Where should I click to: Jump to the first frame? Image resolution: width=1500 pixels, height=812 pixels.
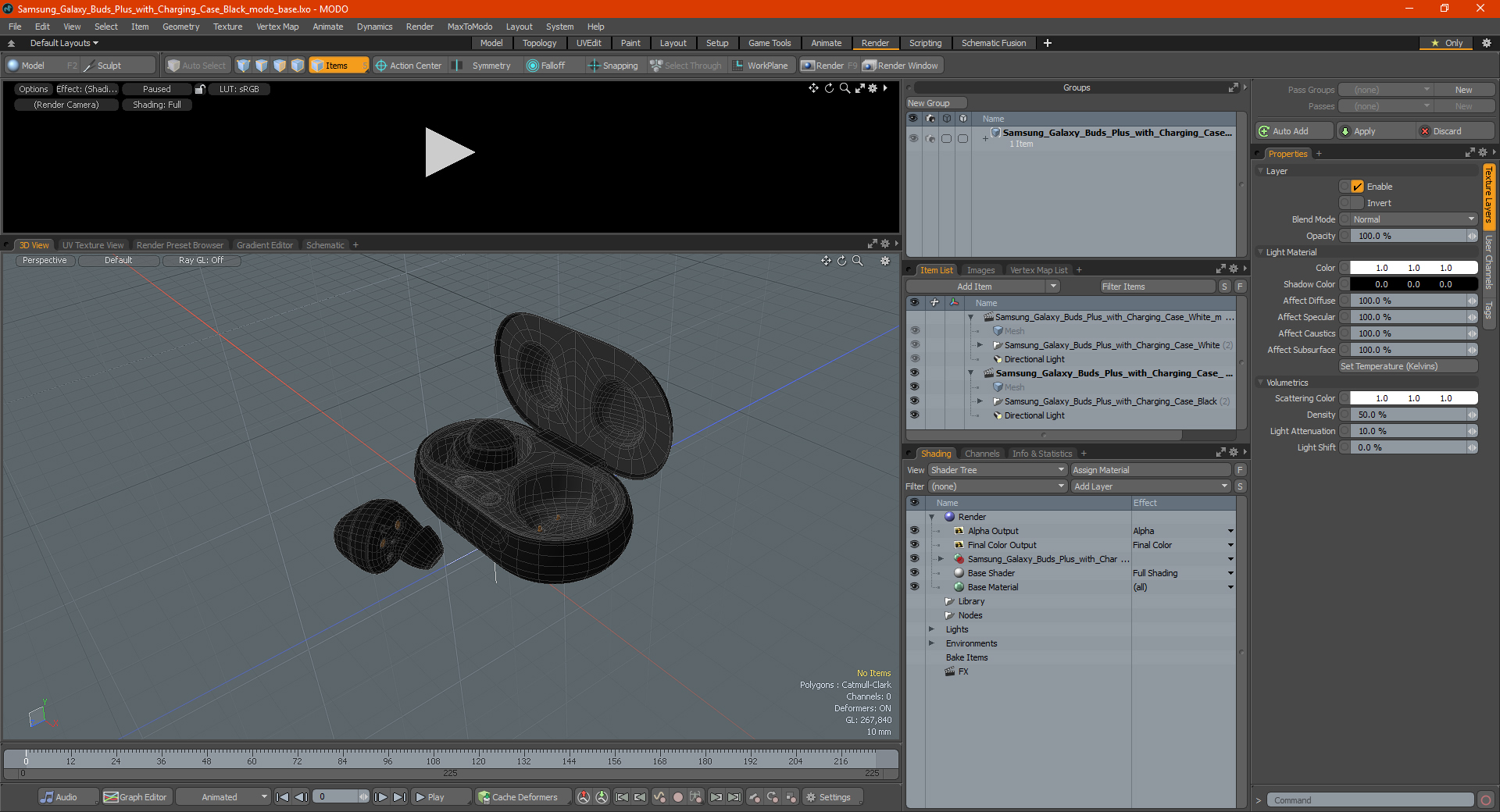[x=283, y=797]
